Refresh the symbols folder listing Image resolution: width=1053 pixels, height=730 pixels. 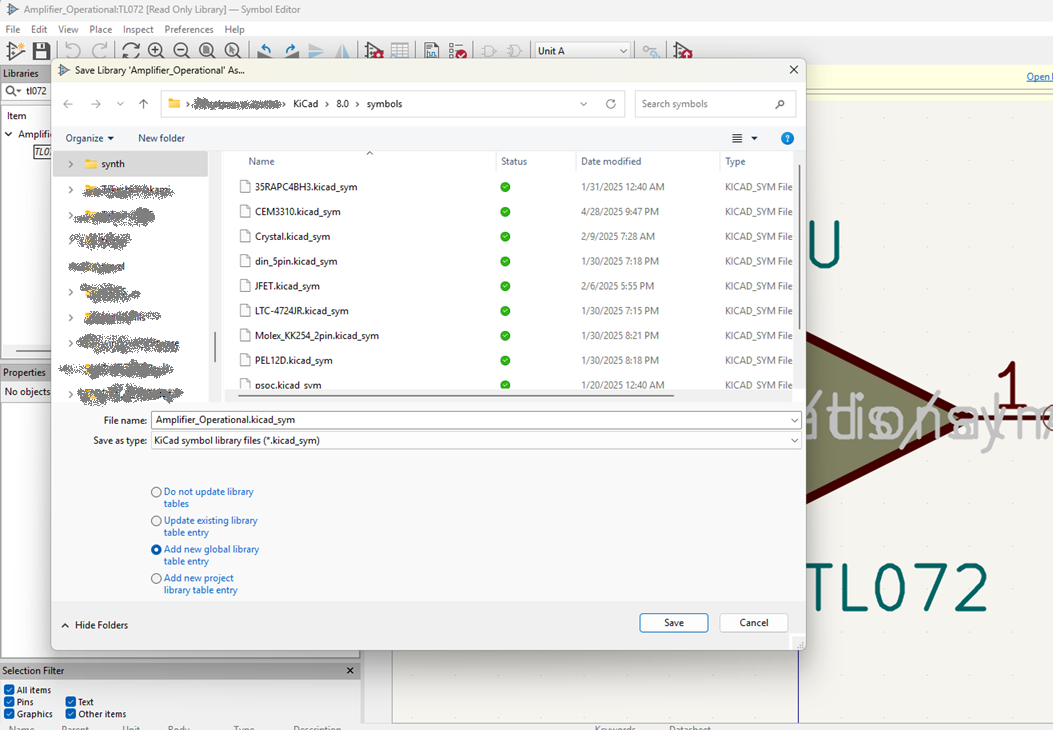point(610,104)
